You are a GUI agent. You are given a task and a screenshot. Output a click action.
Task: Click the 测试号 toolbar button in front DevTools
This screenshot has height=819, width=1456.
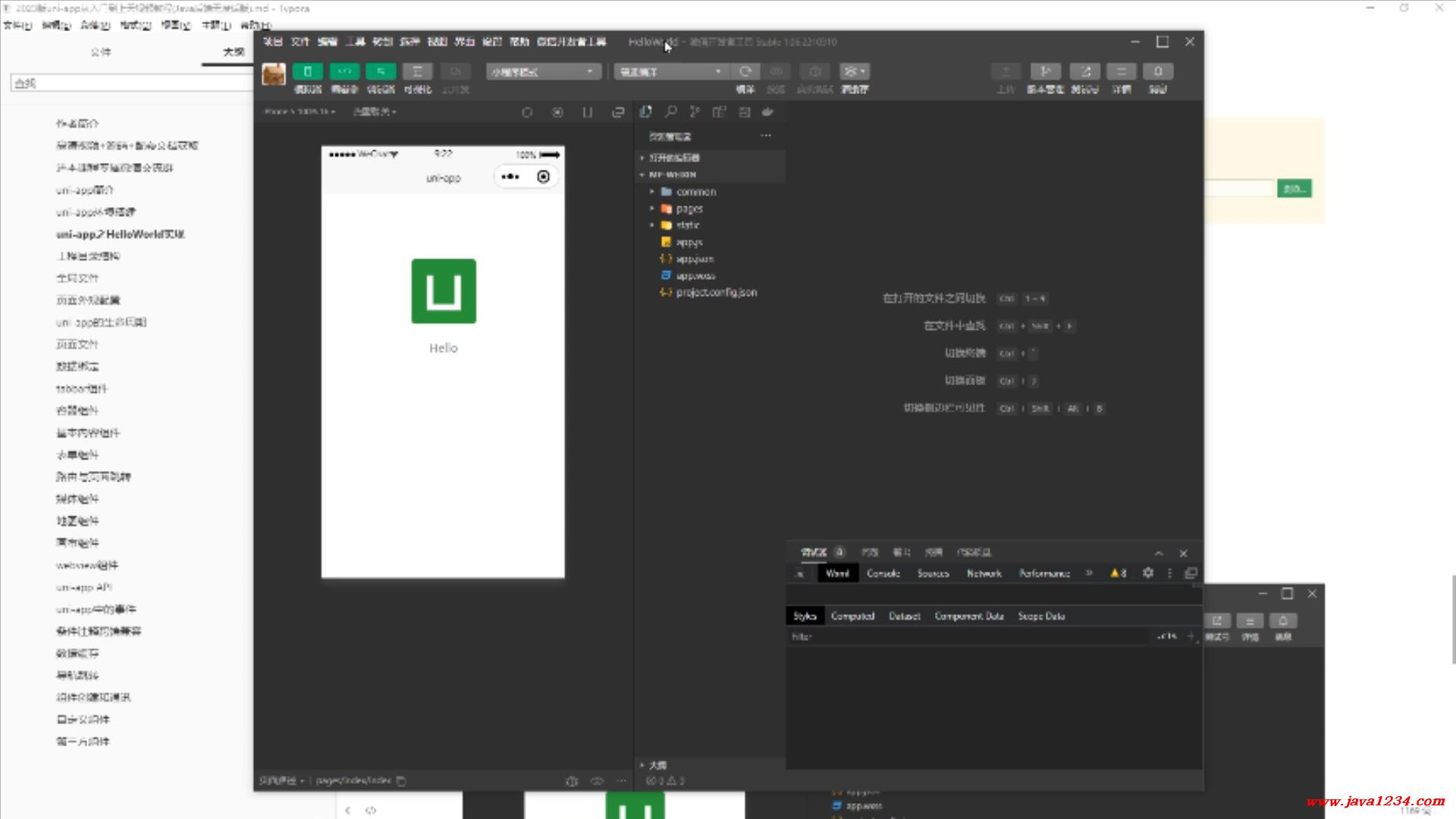click(1084, 71)
